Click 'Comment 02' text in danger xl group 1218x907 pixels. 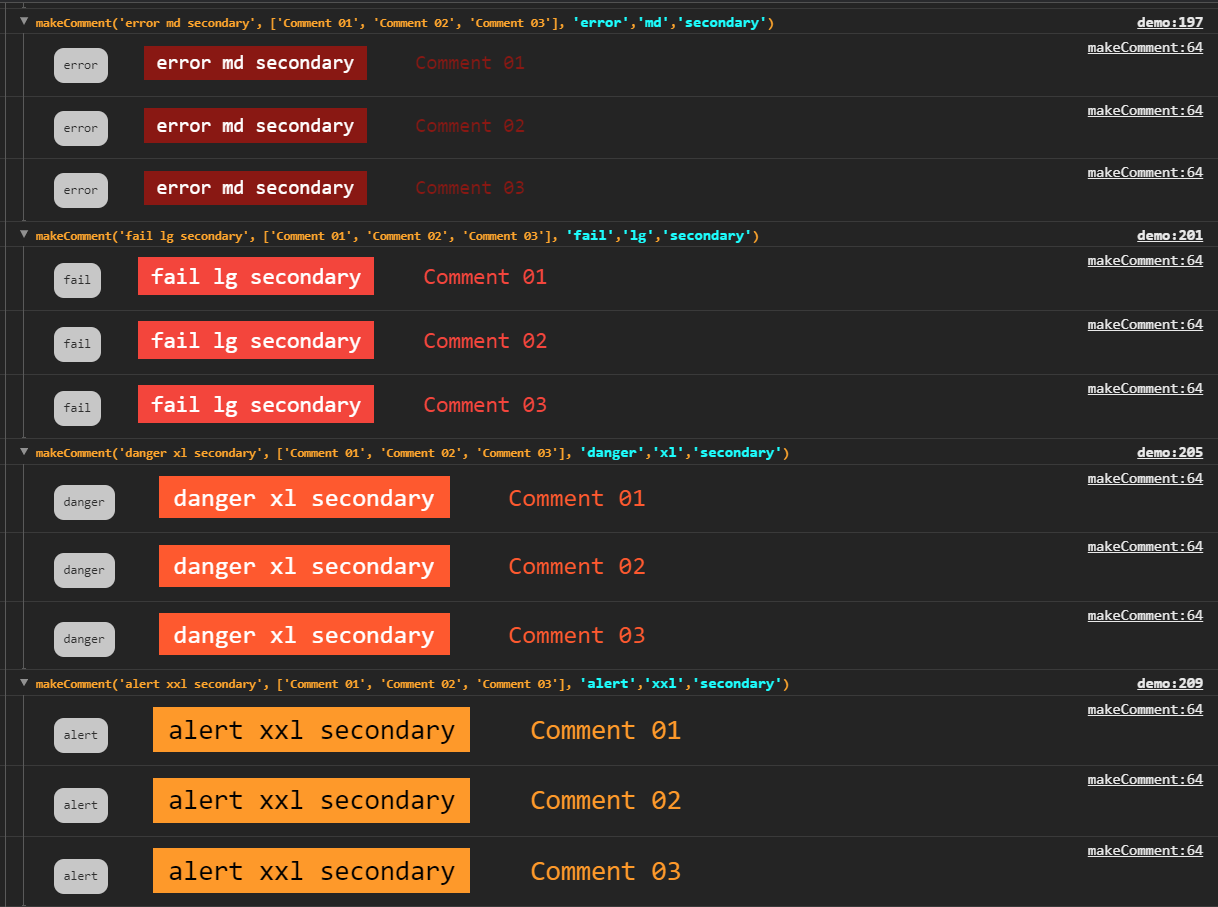pyautogui.click(x=577, y=566)
